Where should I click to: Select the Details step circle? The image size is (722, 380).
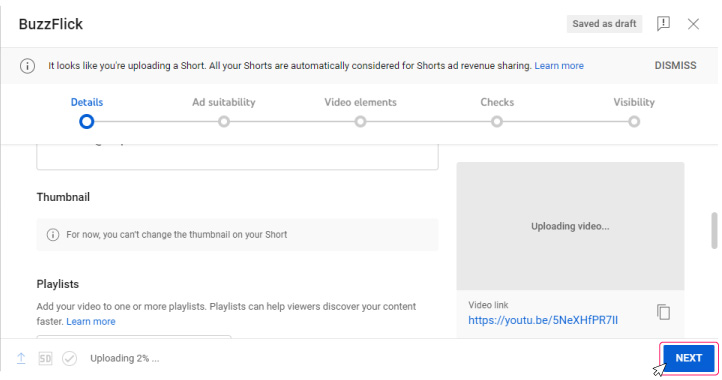point(87,122)
